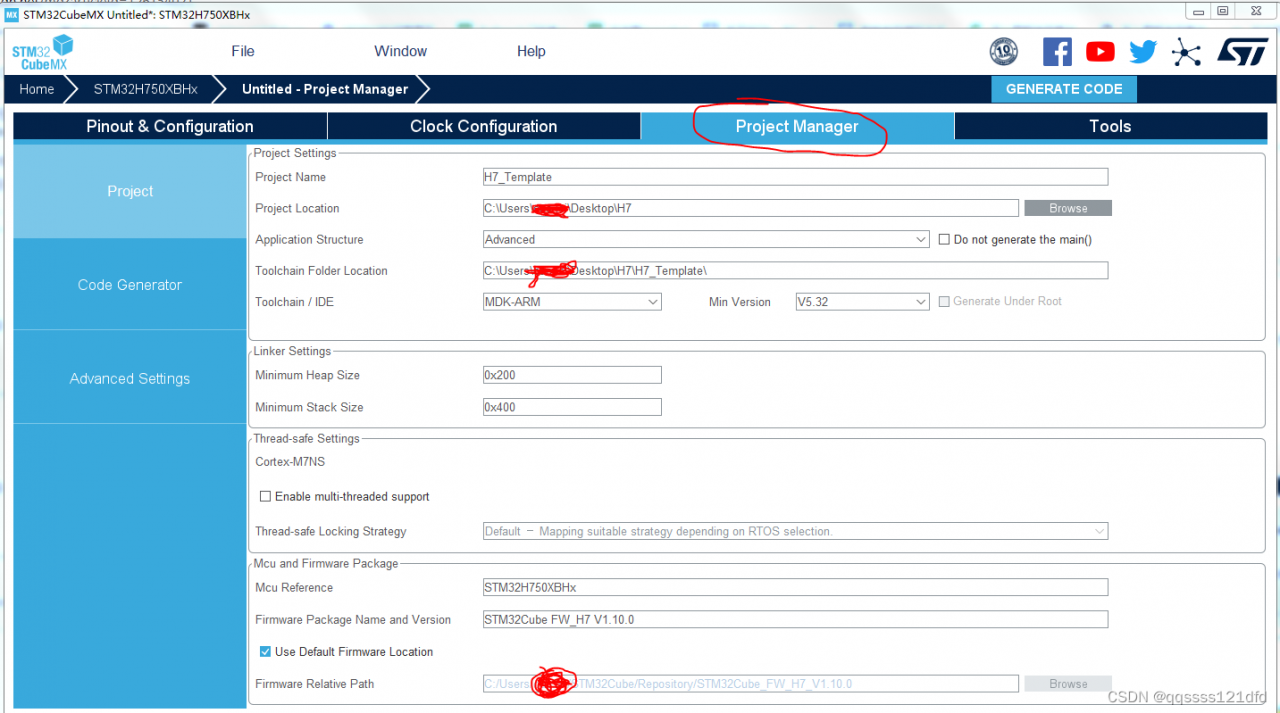Enable multi-threaded support checkbox
This screenshot has height=713, width=1280.
click(265, 496)
